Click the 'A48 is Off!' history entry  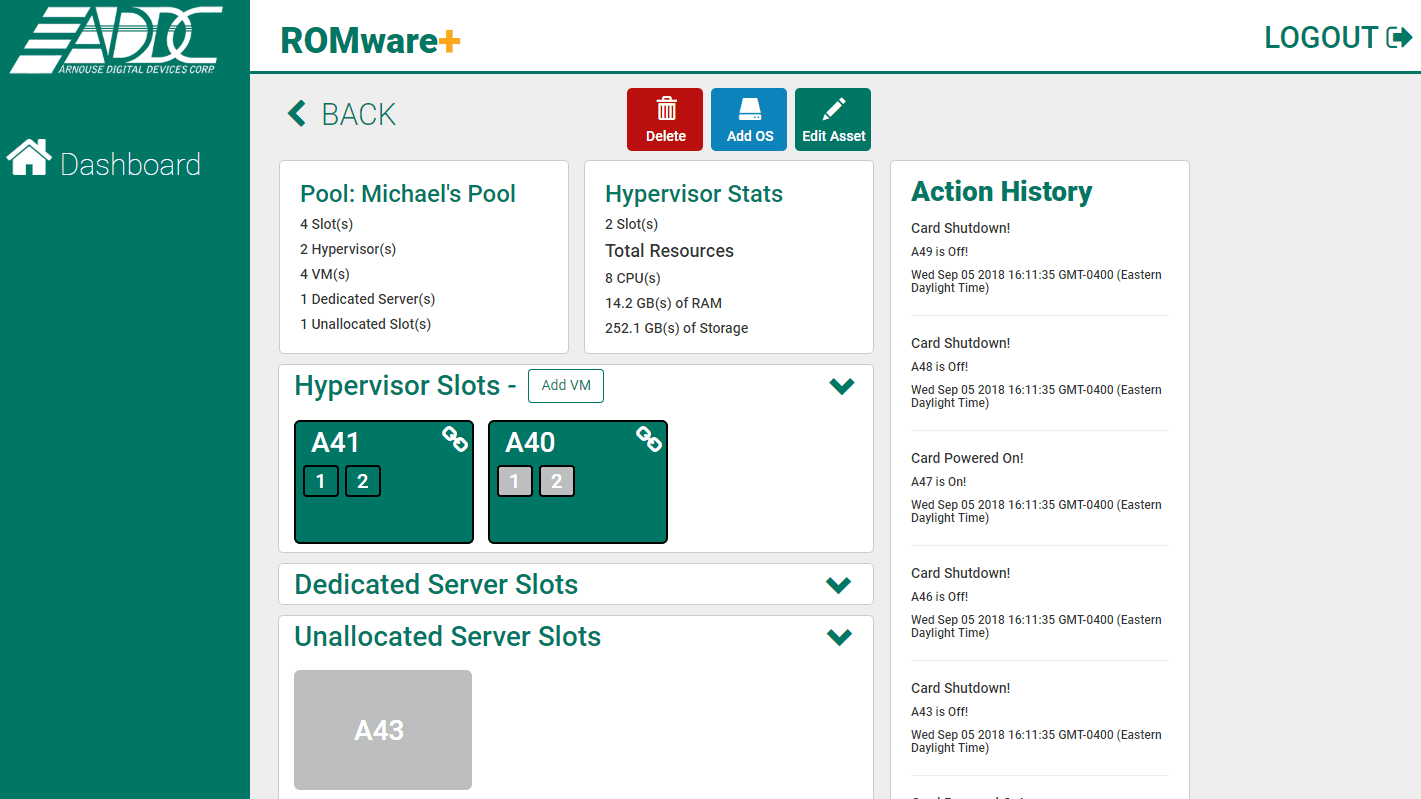click(x=939, y=367)
